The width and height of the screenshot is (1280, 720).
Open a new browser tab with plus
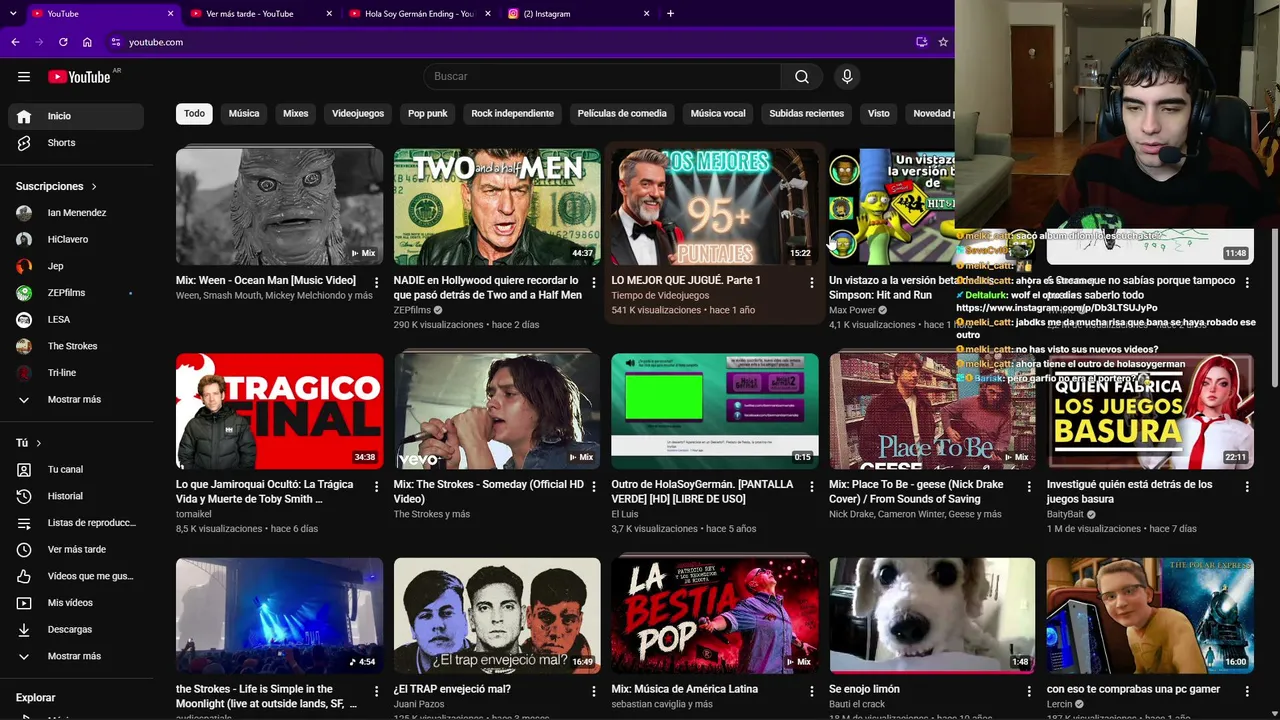[670, 14]
